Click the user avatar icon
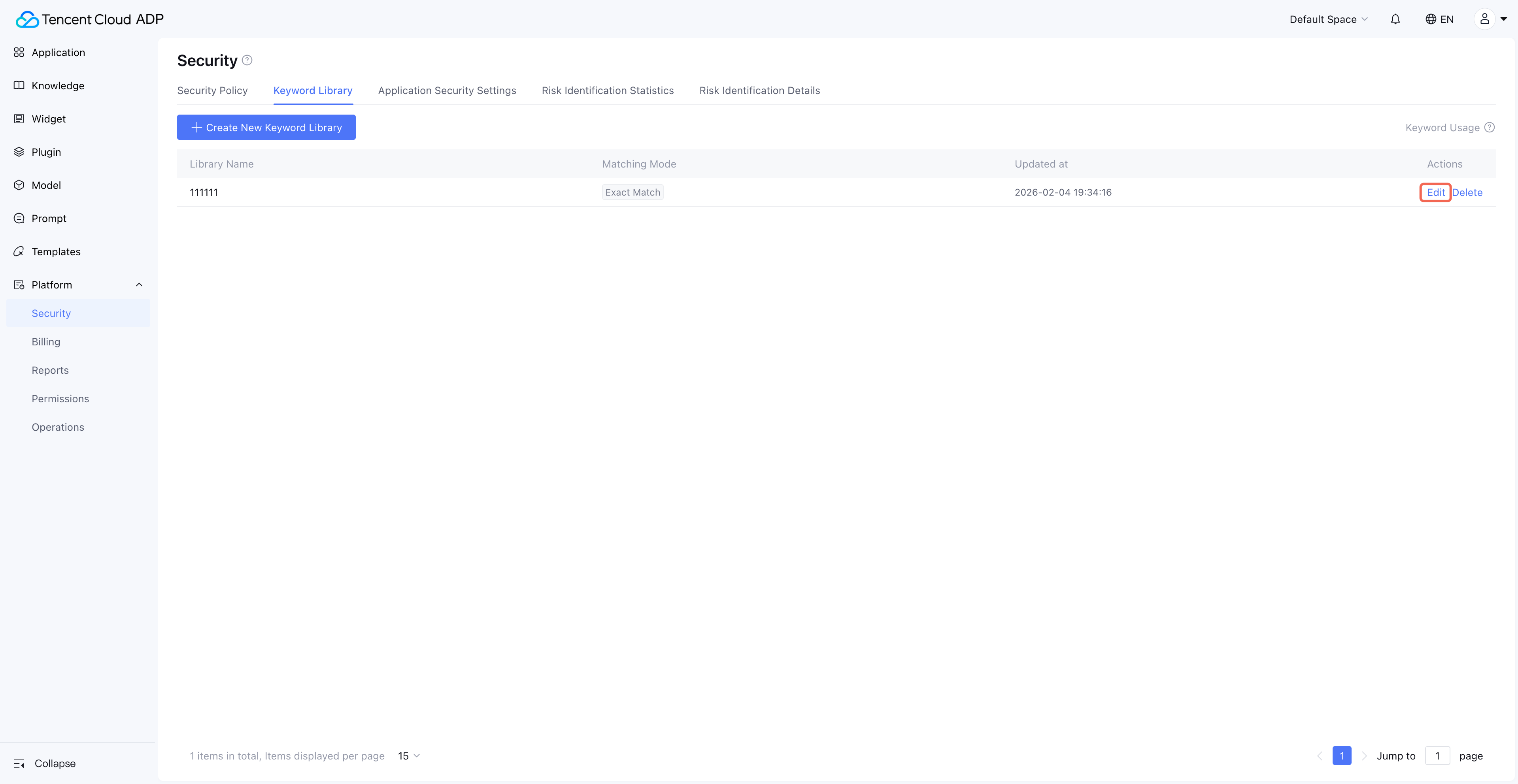The width and height of the screenshot is (1518, 784). click(x=1484, y=19)
